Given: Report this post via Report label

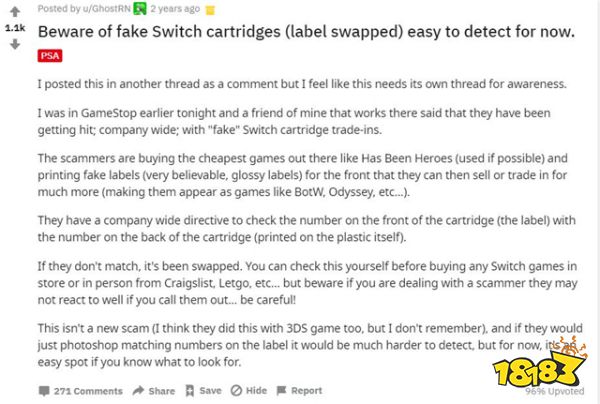Looking at the screenshot, I should pos(307,391).
